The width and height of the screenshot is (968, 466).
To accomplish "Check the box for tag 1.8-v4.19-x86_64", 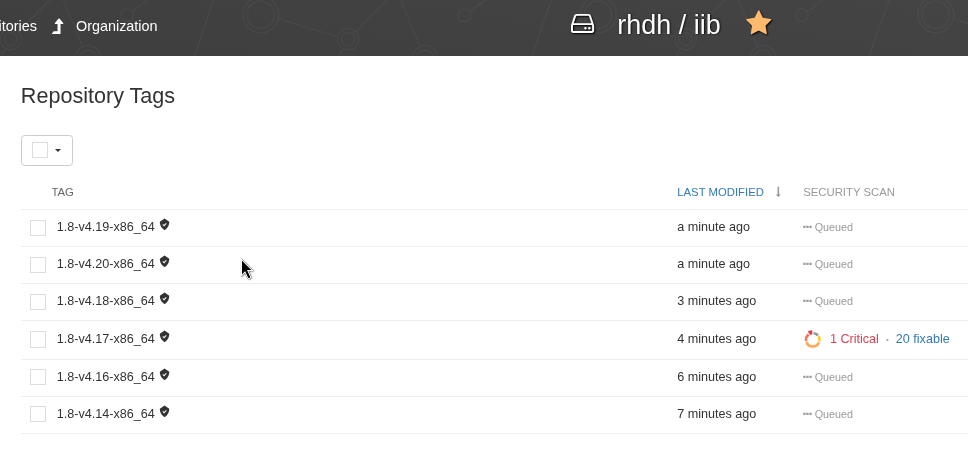I will (x=38, y=228).
